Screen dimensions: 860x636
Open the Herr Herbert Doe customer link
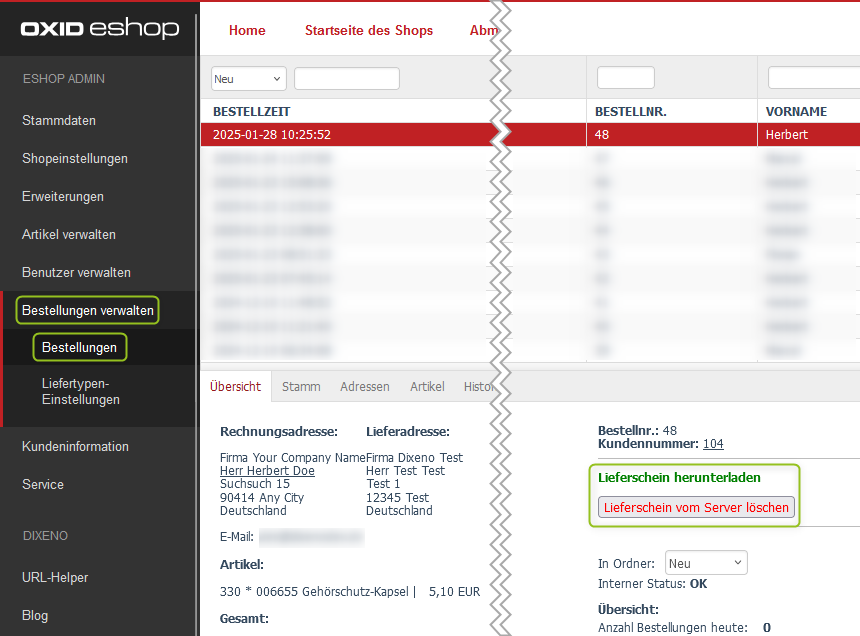[x=267, y=471]
